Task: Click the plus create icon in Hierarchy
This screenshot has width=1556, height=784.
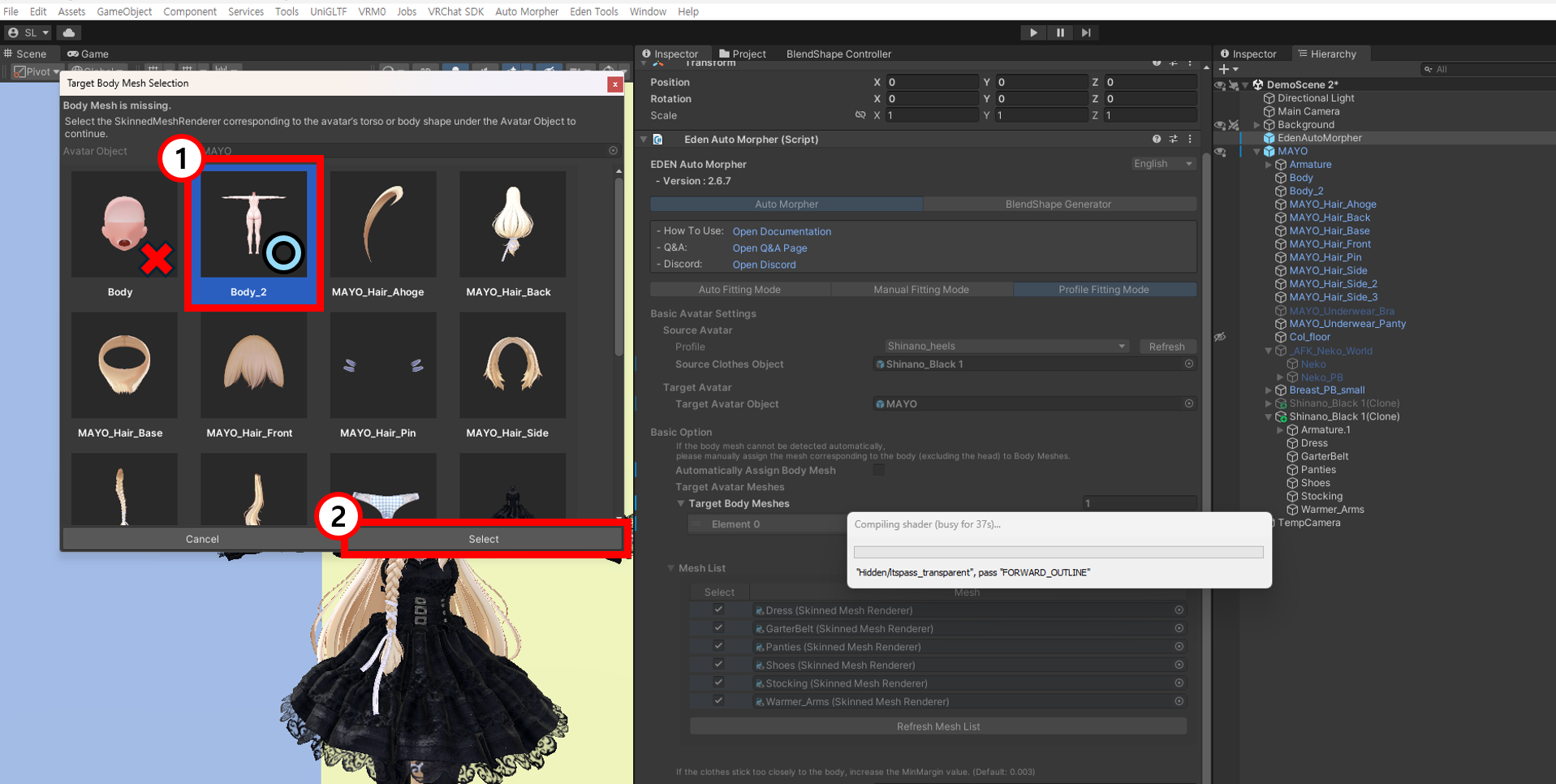Action: click(1224, 69)
